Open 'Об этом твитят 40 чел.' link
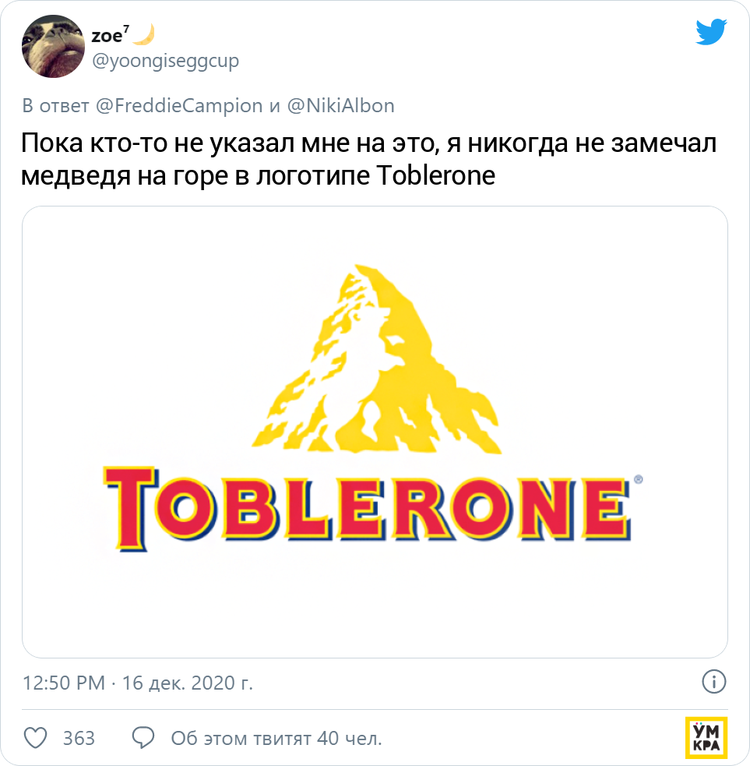The height and width of the screenshot is (766, 750). point(276,738)
